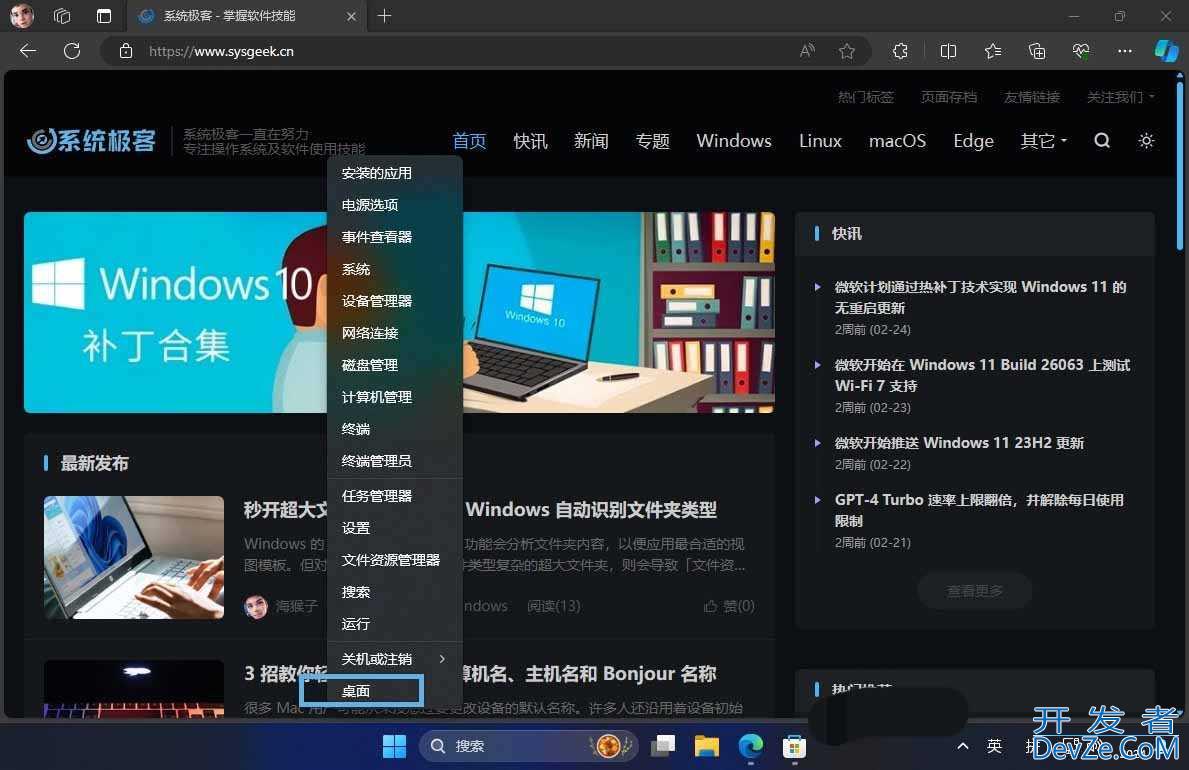This screenshot has width=1189, height=770.
Task: Click the Windows Start button
Action: (394, 746)
